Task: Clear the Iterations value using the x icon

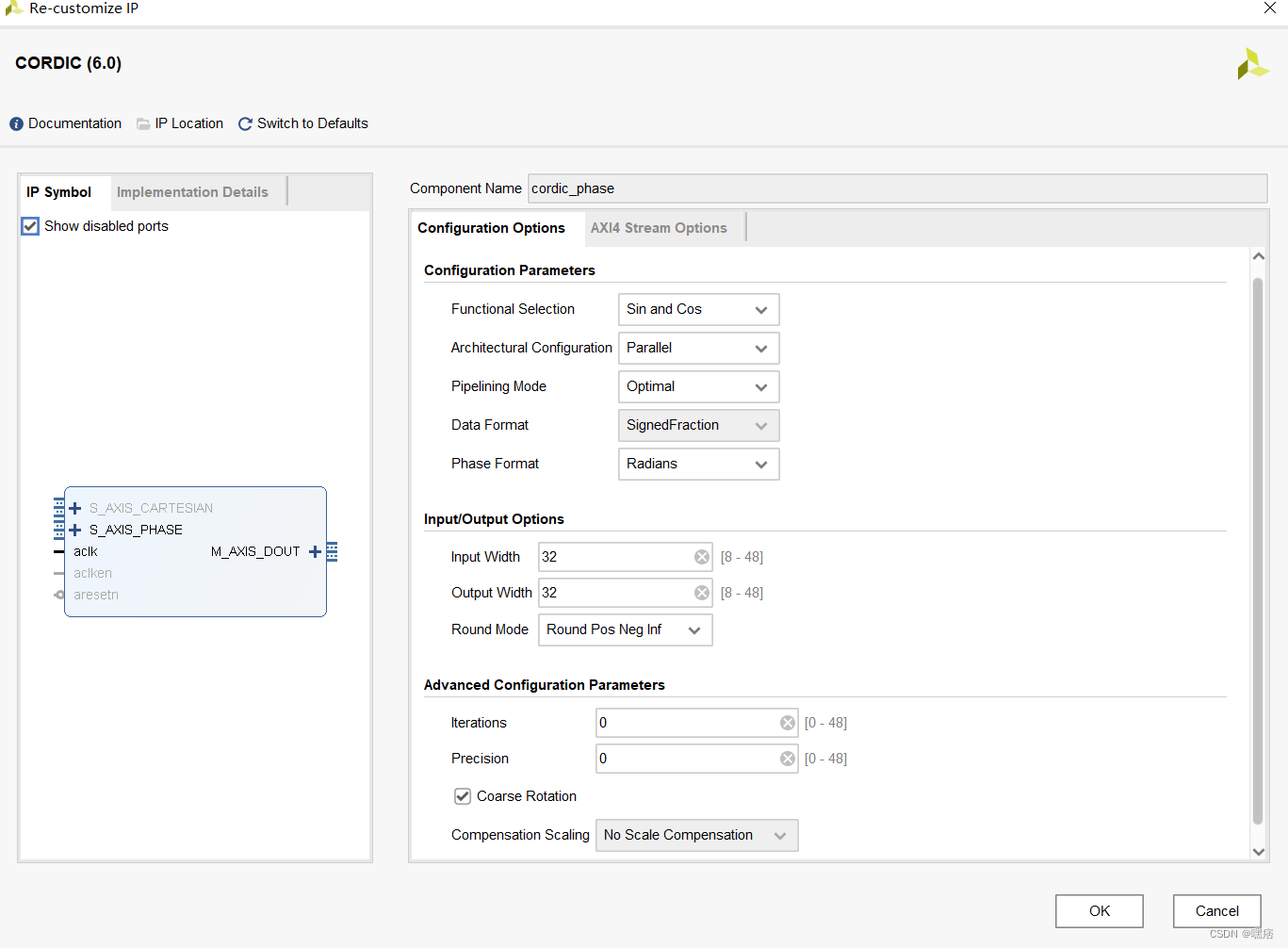Action: (787, 722)
